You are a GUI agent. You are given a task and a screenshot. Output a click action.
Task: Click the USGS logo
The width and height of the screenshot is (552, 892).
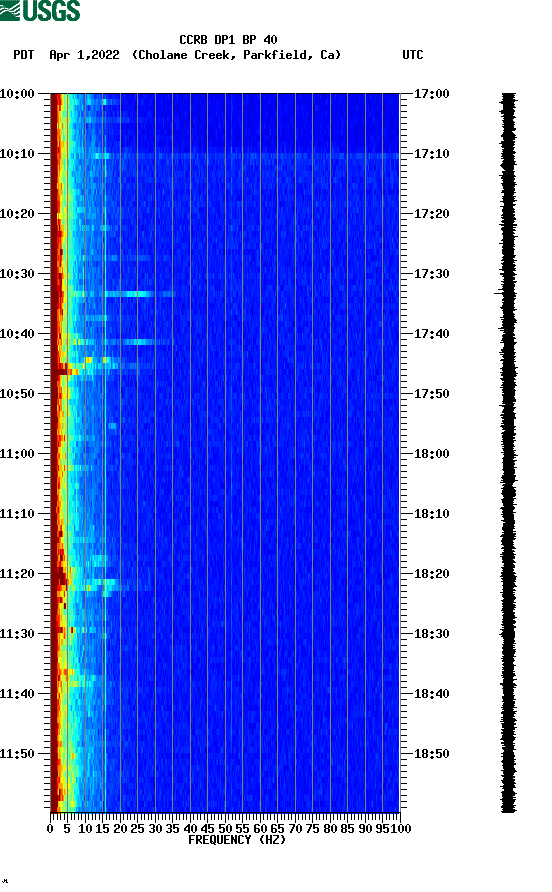coord(40,10)
